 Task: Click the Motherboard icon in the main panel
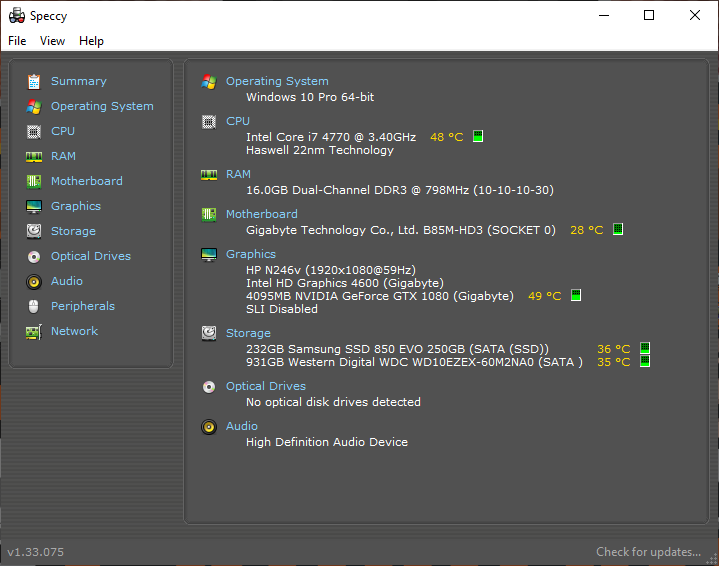tap(209, 215)
